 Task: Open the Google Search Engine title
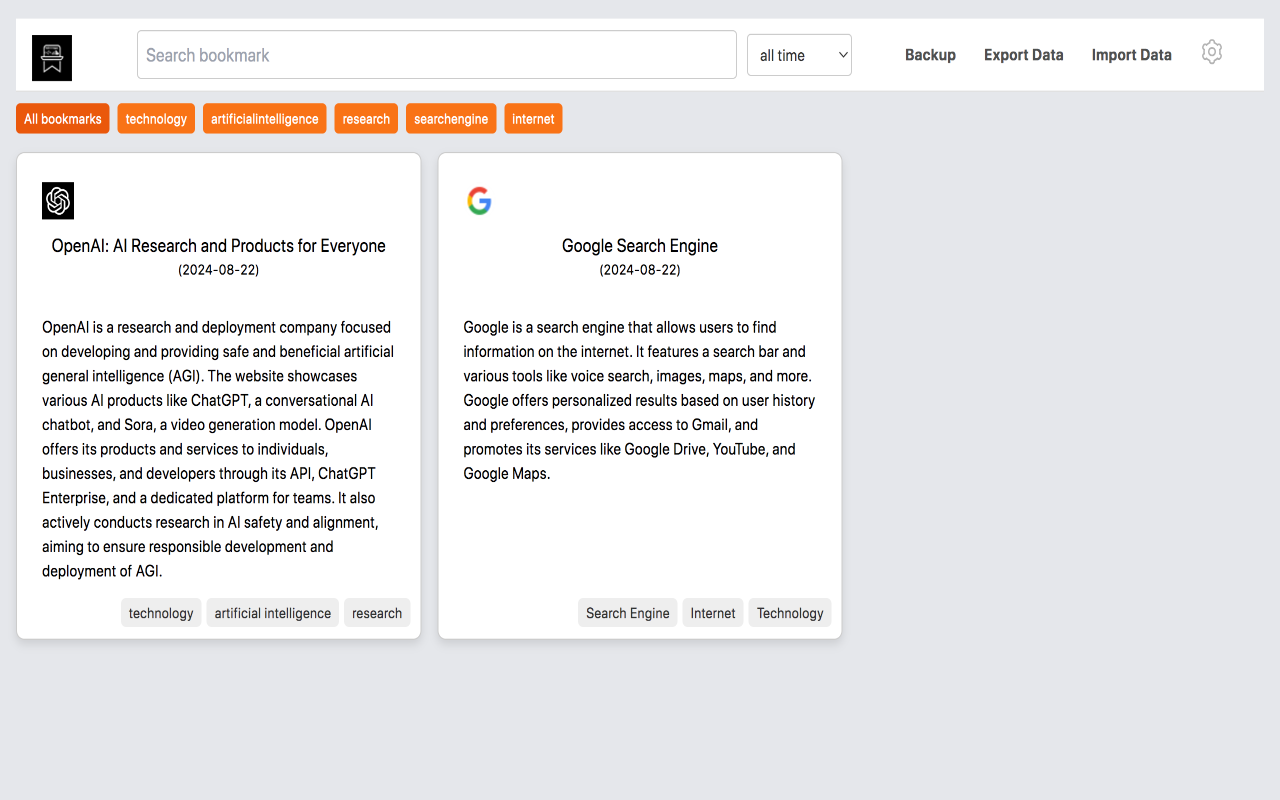point(640,246)
